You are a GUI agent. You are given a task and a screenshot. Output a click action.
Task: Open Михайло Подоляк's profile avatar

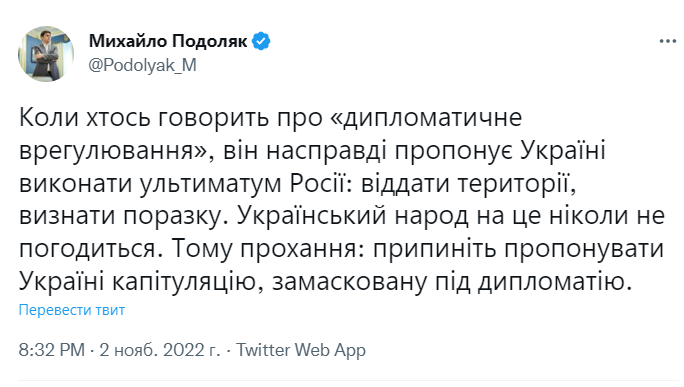(46, 54)
